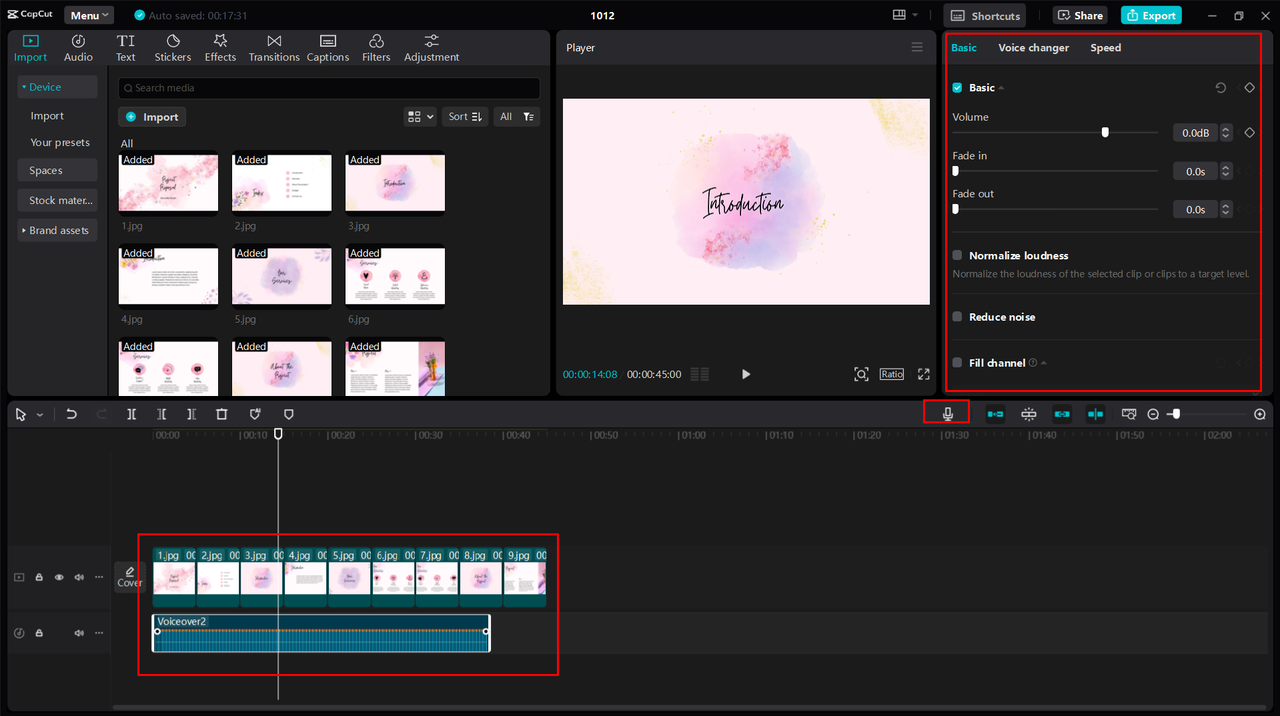Open the layout switcher dropdown in title bar

pyautogui.click(x=906, y=15)
